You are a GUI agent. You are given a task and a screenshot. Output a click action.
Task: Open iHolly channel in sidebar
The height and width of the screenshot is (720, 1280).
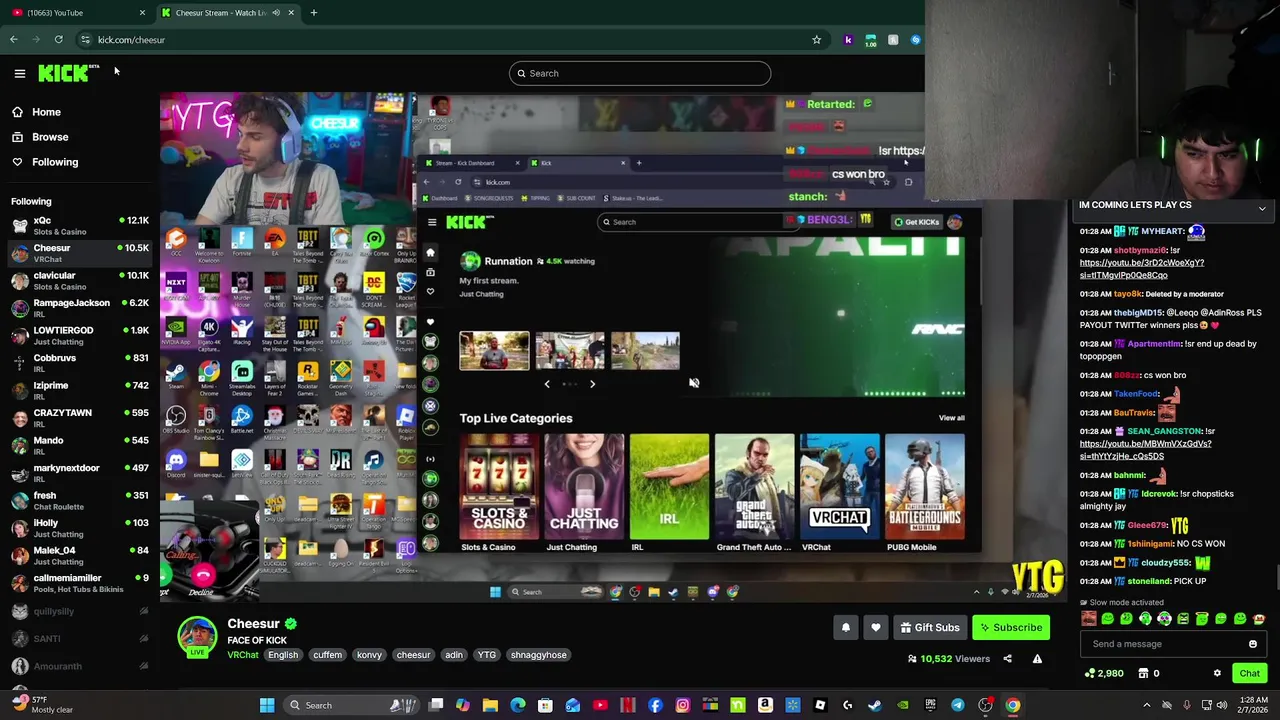click(x=80, y=528)
